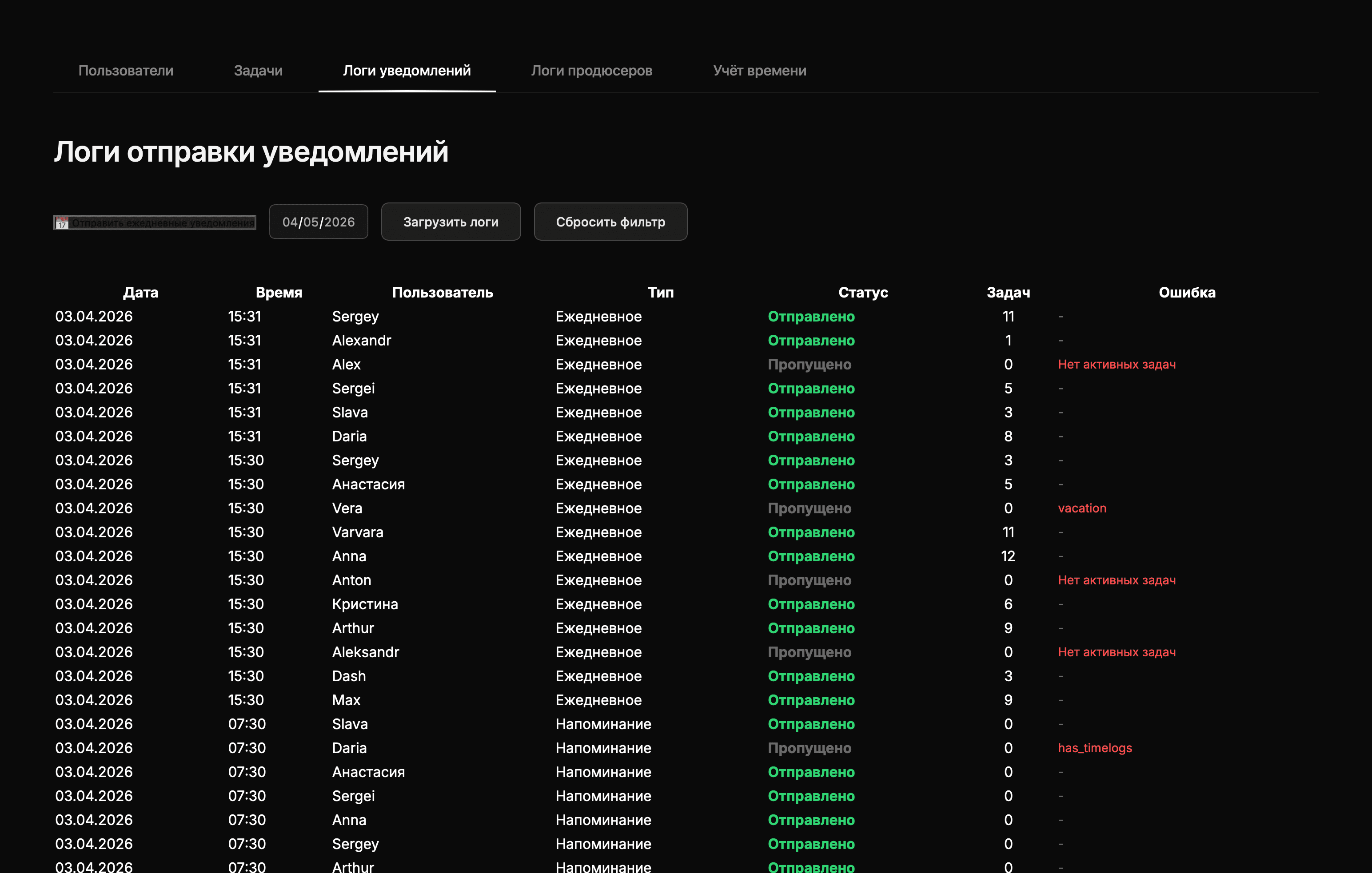
Task: Select the 'Пропущено' status in Anton's row
Action: tap(810, 580)
